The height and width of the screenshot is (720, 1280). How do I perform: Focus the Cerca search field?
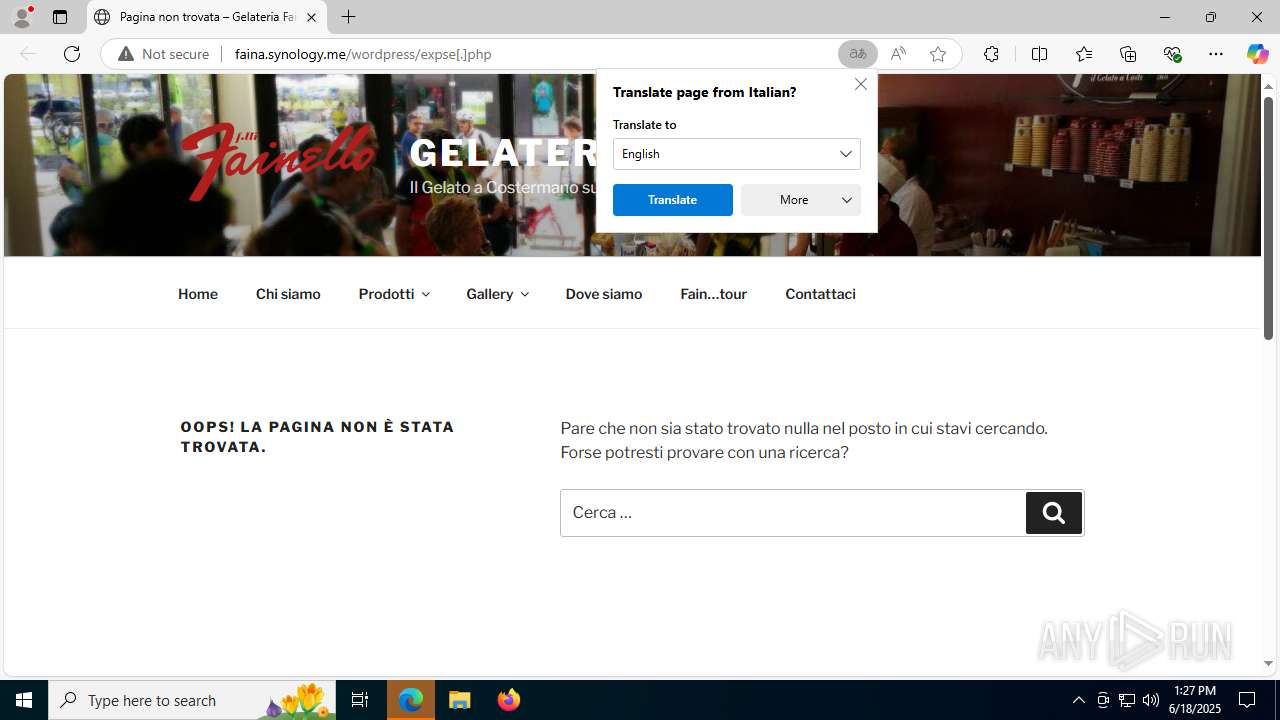793,513
